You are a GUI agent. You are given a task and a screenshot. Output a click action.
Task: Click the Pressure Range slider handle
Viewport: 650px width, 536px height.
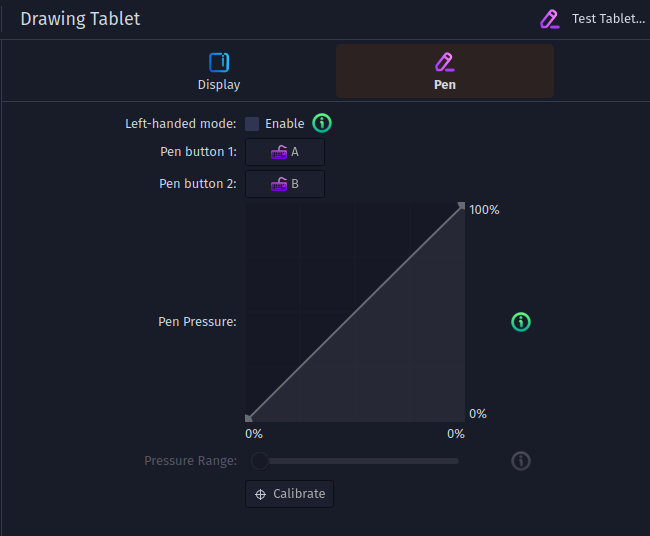pyautogui.click(x=260, y=461)
